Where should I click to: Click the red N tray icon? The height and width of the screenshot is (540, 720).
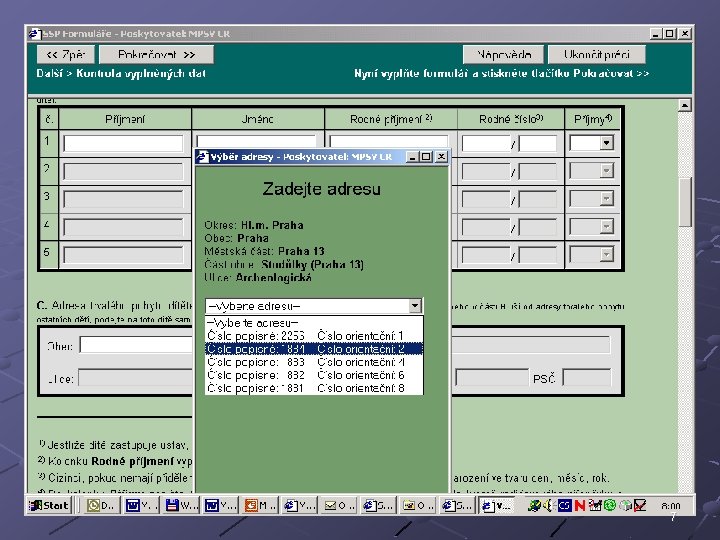(x=579, y=506)
